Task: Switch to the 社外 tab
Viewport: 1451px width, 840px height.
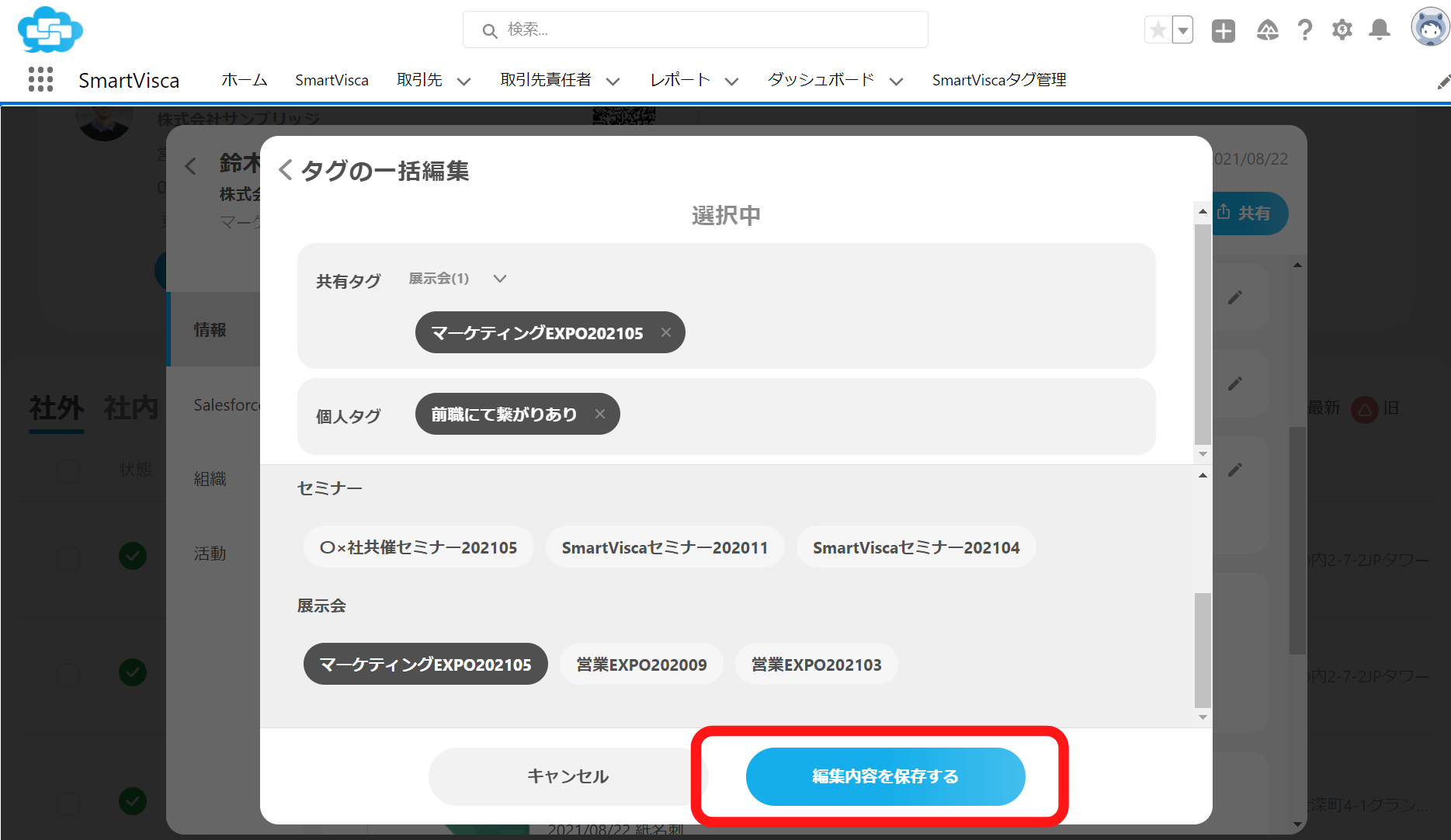Action: 56,408
